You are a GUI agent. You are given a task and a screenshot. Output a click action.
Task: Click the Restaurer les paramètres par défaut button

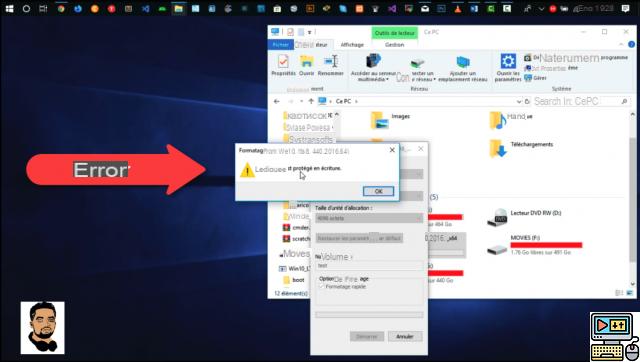click(359, 238)
